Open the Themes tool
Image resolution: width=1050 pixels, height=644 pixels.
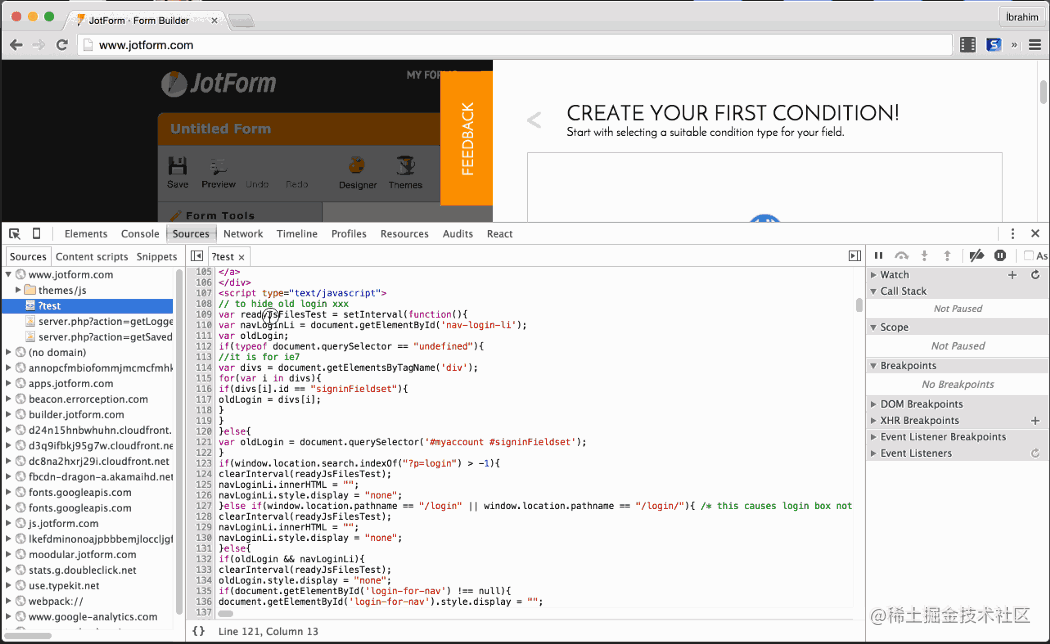point(405,173)
